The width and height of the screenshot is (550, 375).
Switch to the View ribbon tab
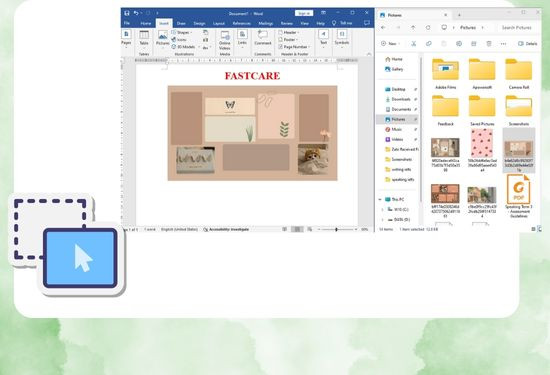[304, 24]
